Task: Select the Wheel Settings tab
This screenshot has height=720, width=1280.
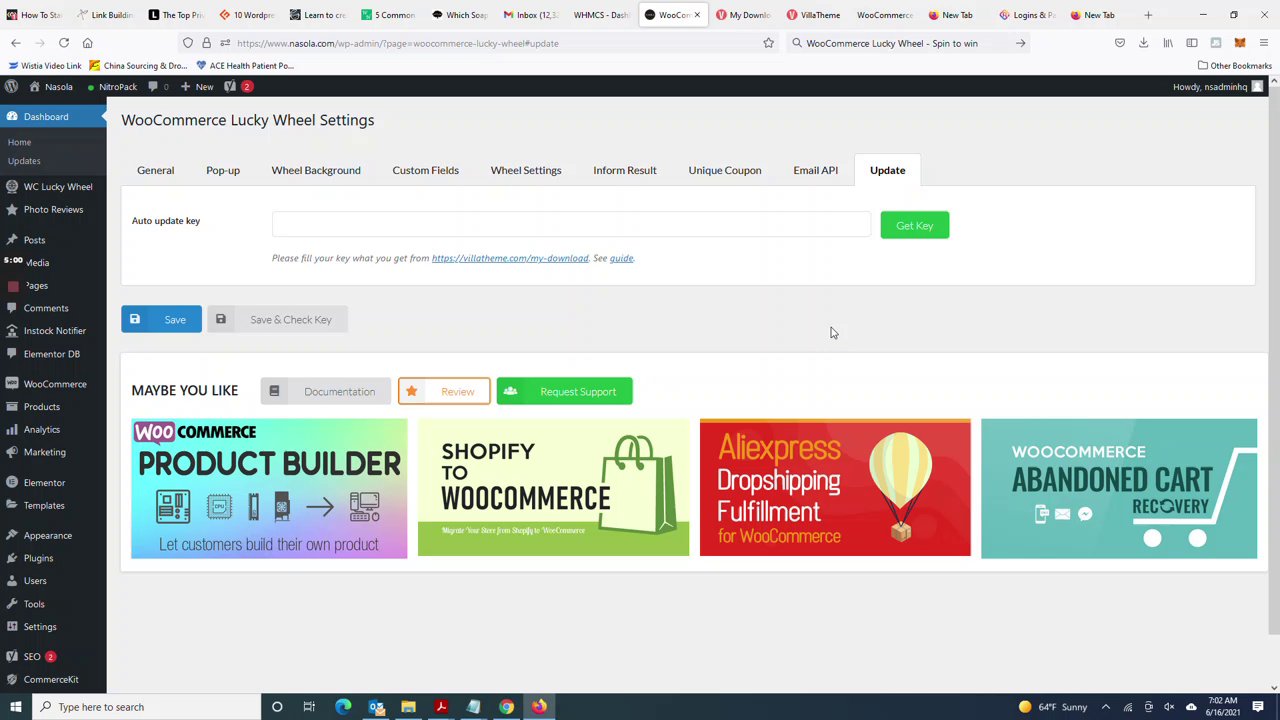Action: click(x=526, y=170)
